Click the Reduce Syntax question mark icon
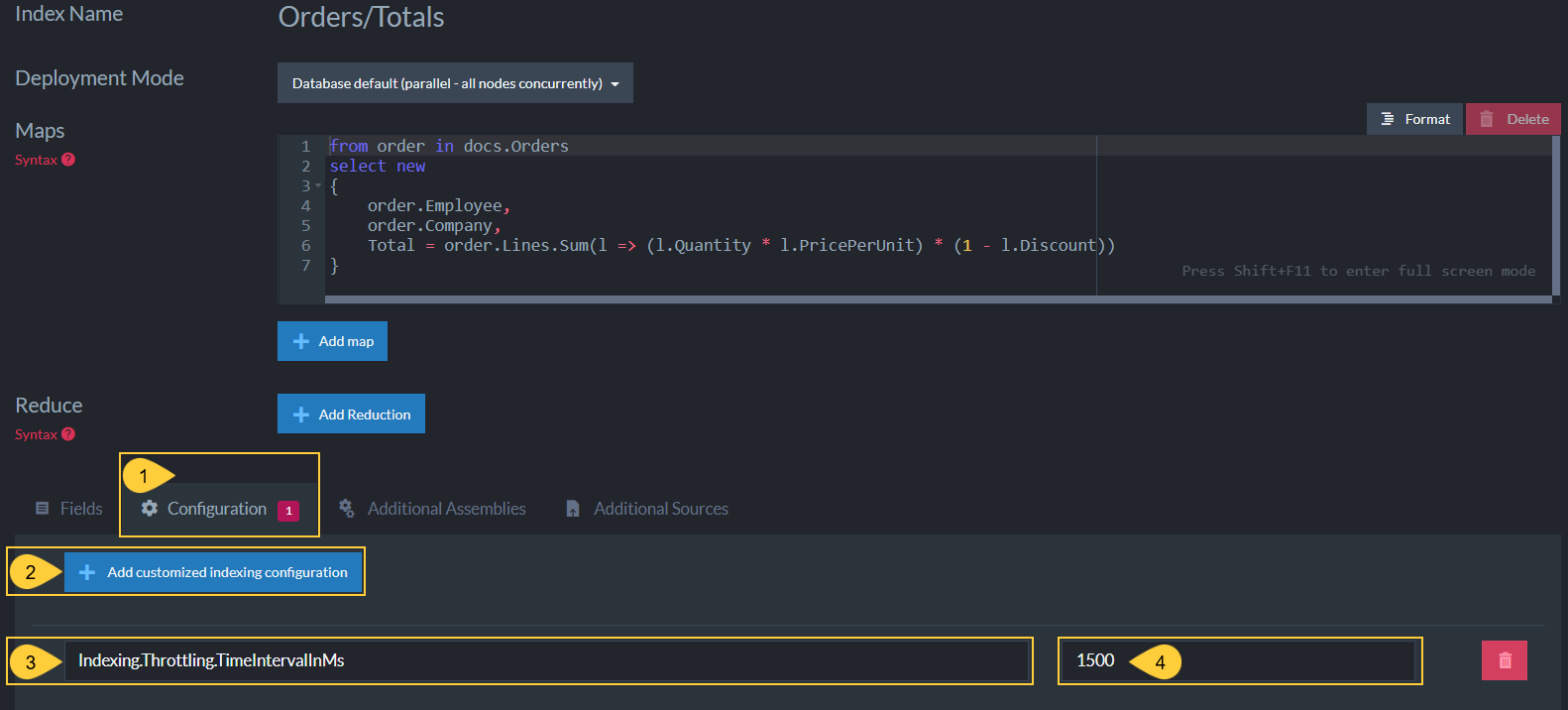 point(68,434)
